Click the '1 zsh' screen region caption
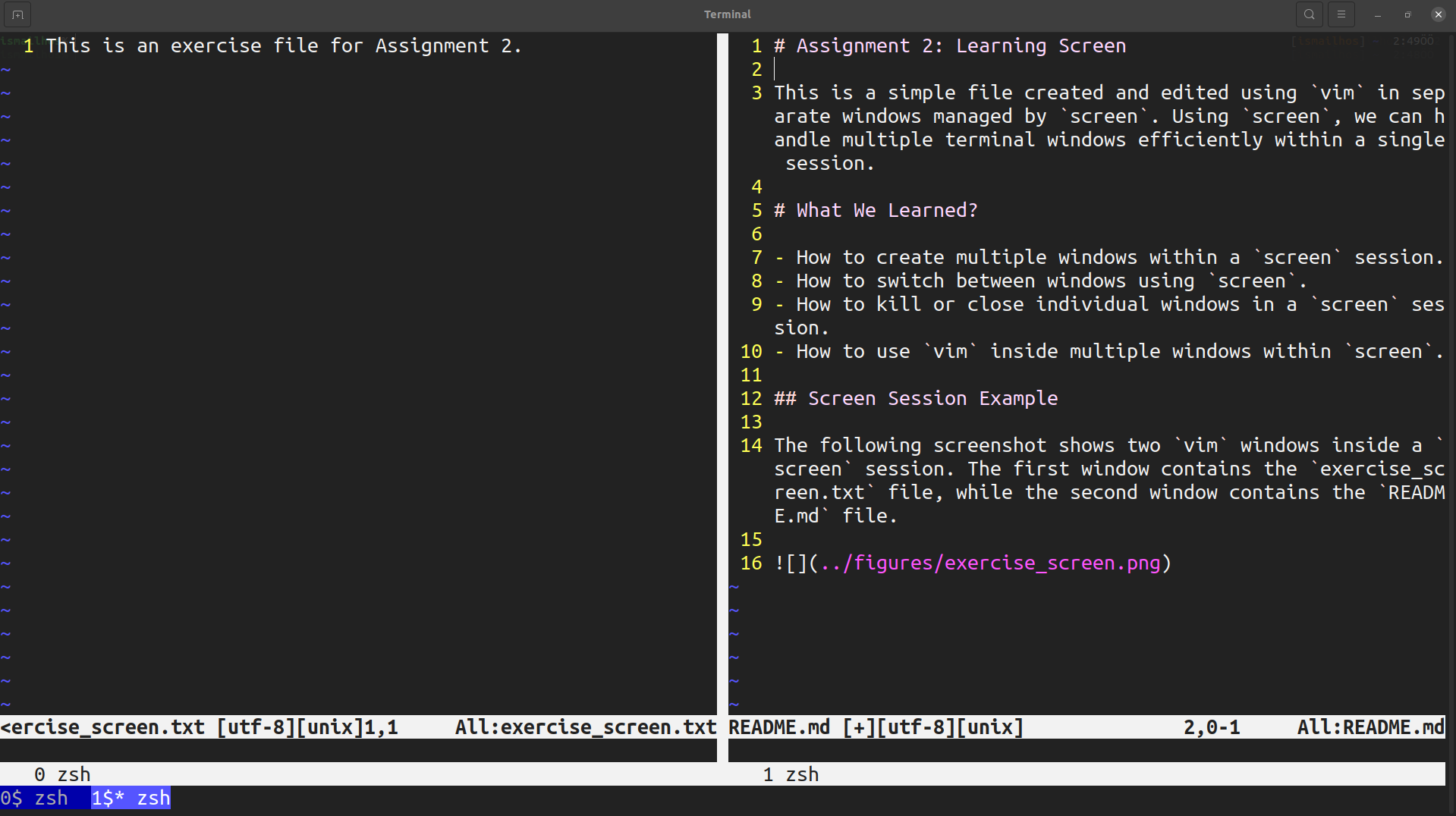 click(791, 774)
